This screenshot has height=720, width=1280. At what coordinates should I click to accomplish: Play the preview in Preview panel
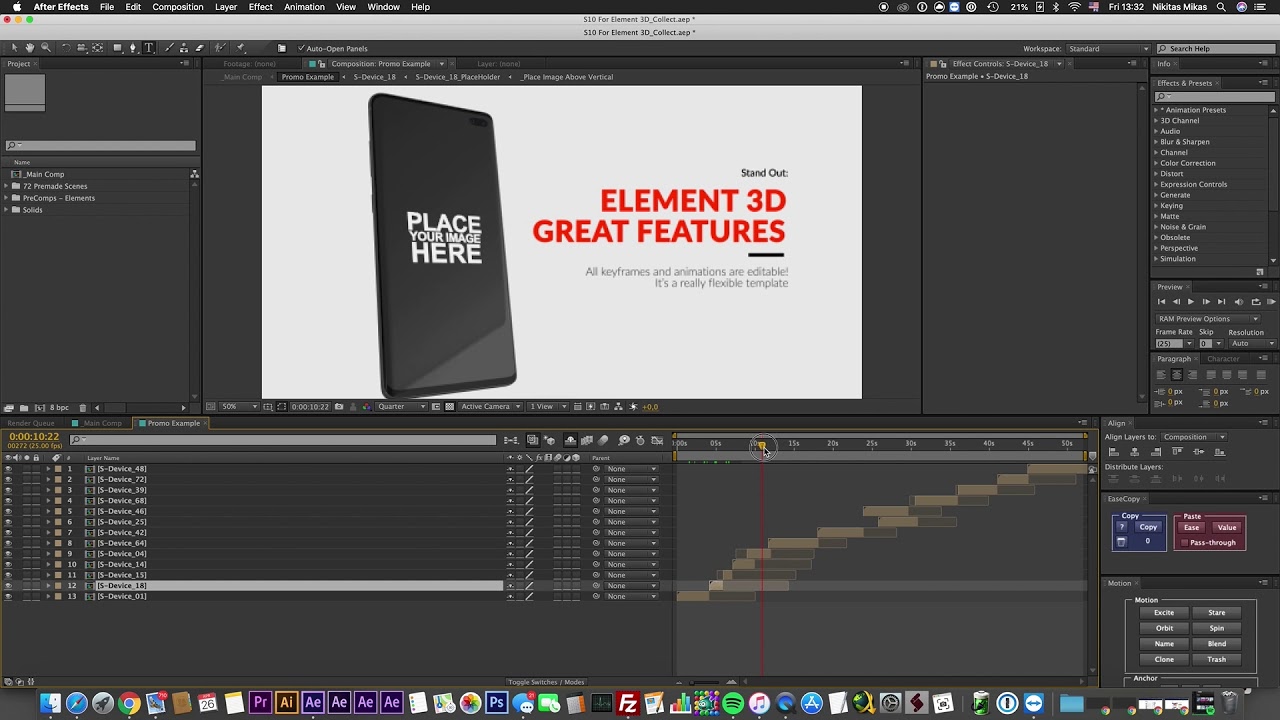point(1190,302)
